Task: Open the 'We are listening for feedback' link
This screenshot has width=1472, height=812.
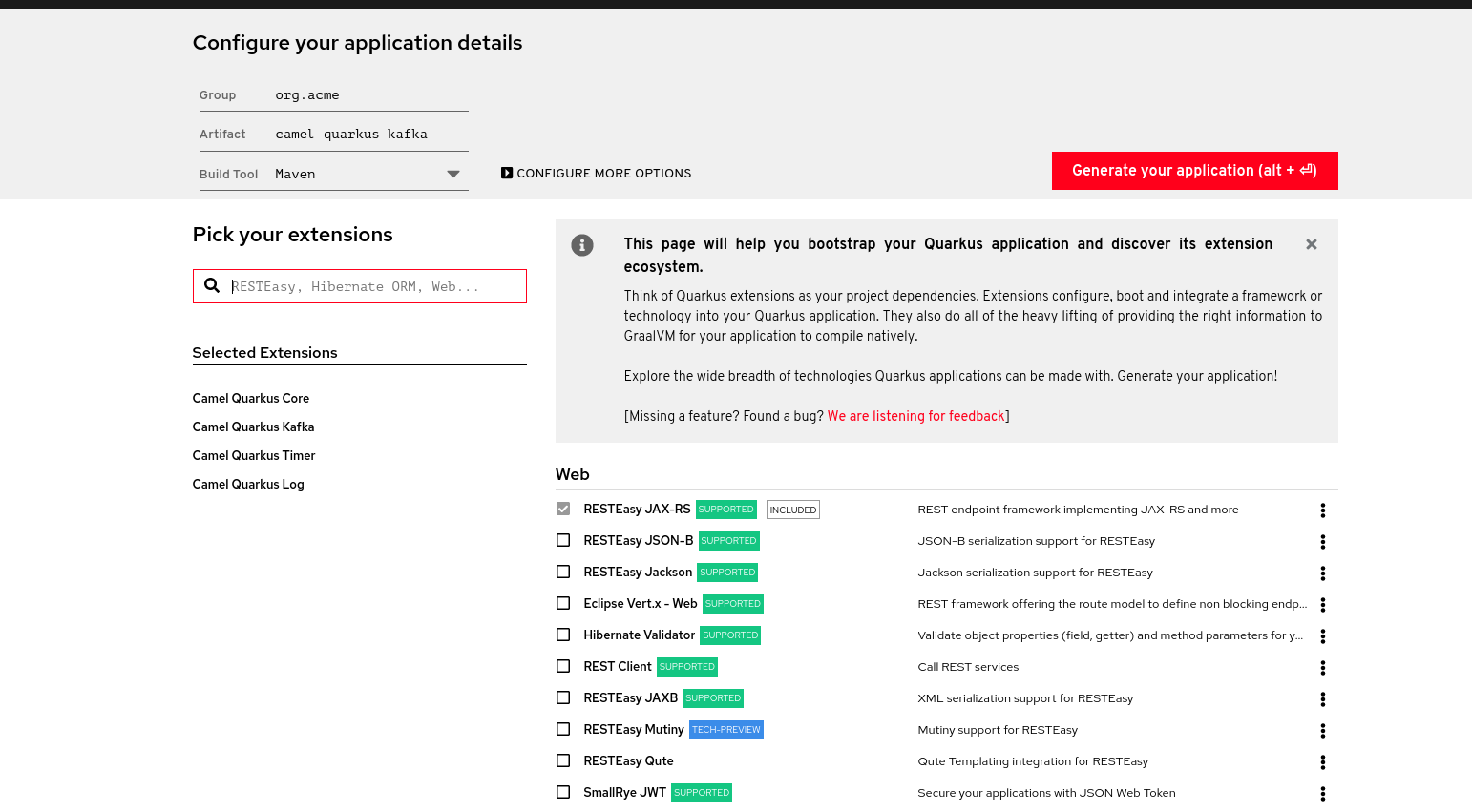Action: [915, 416]
